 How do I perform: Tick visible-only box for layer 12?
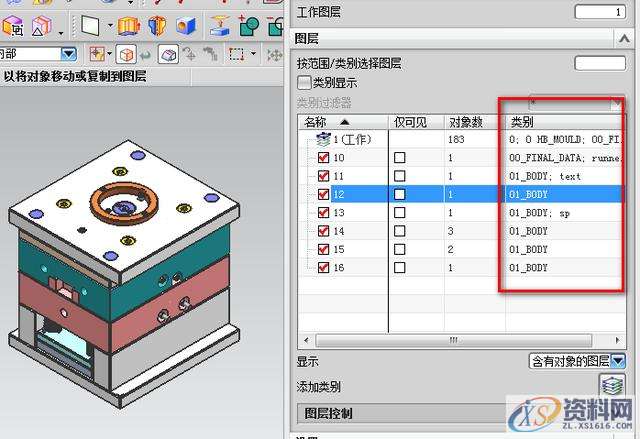400,194
